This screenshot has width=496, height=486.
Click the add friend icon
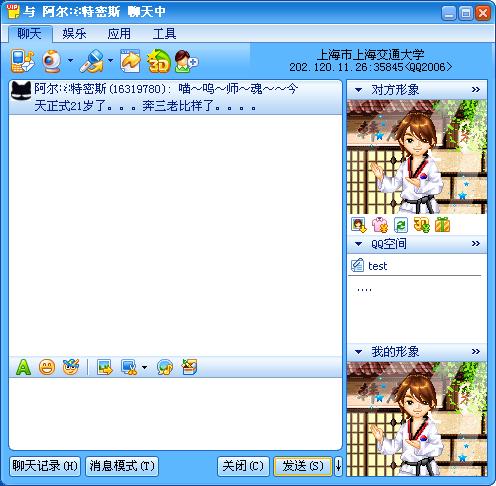186,61
